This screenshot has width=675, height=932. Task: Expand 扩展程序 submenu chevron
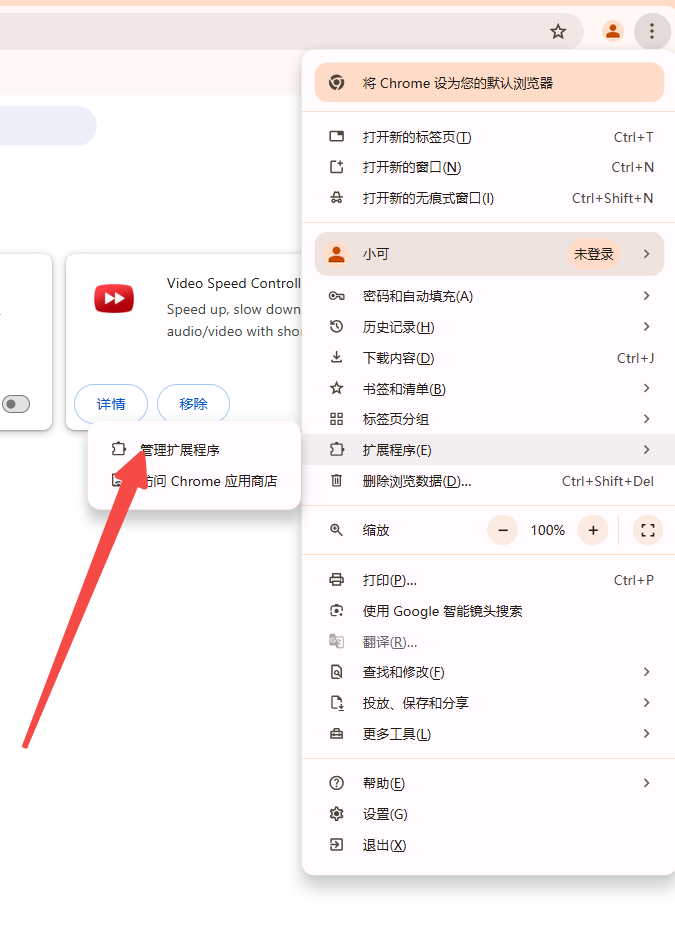pos(646,450)
